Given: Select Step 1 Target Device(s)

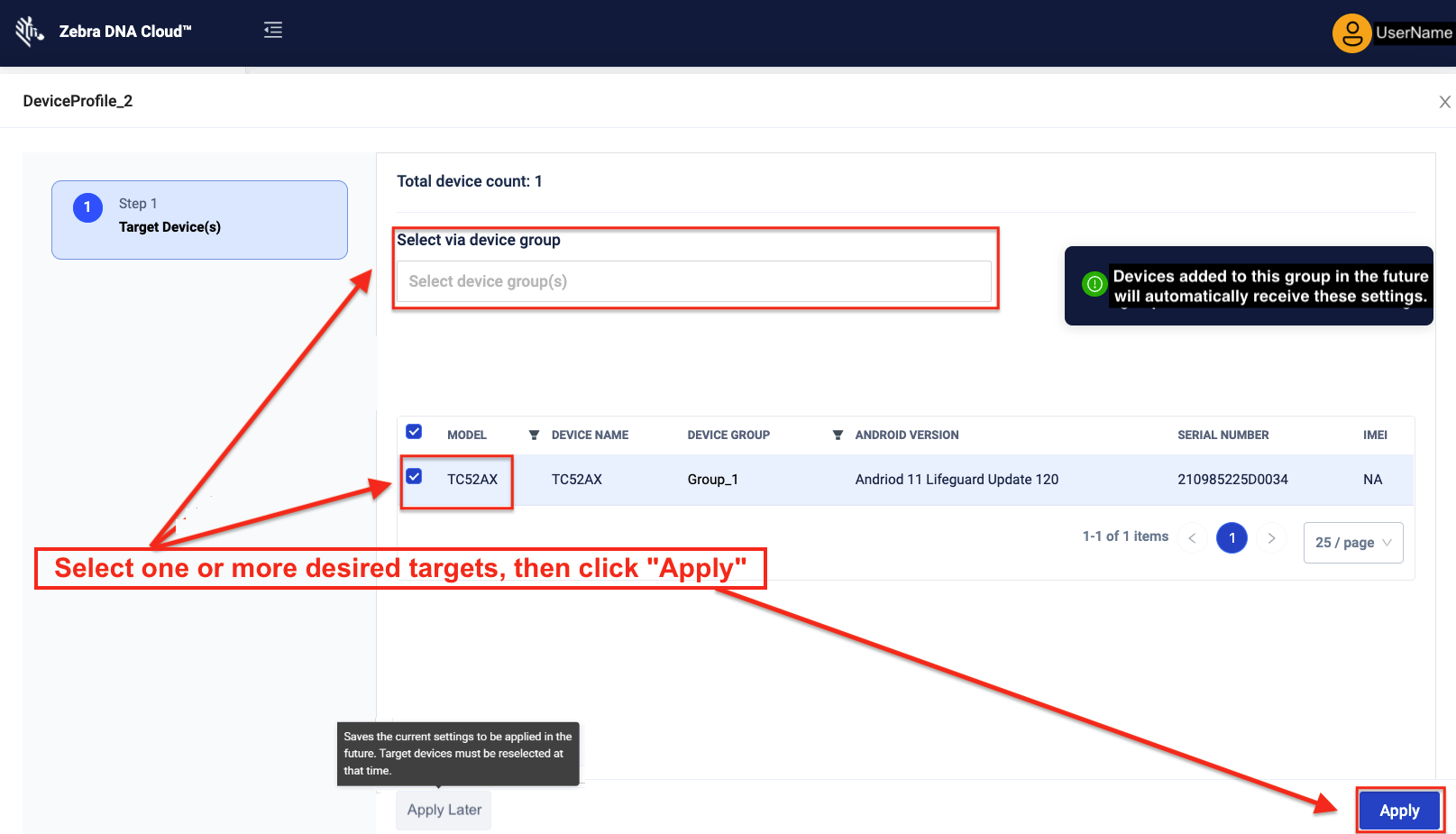Looking at the screenshot, I should [199, 219].
